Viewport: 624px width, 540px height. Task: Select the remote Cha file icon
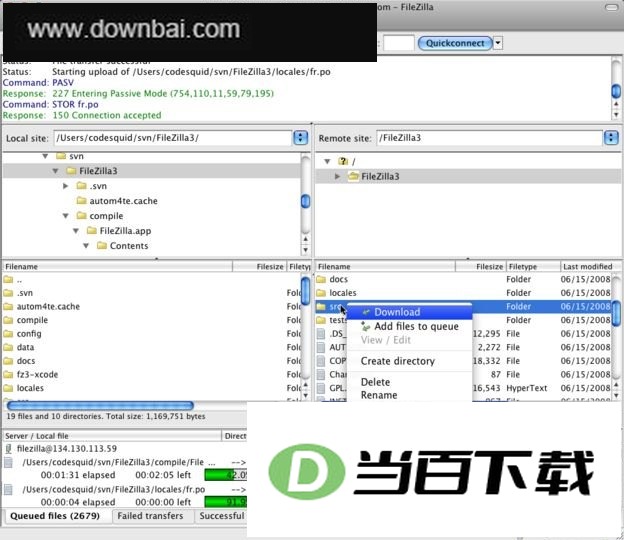[321, 374]
